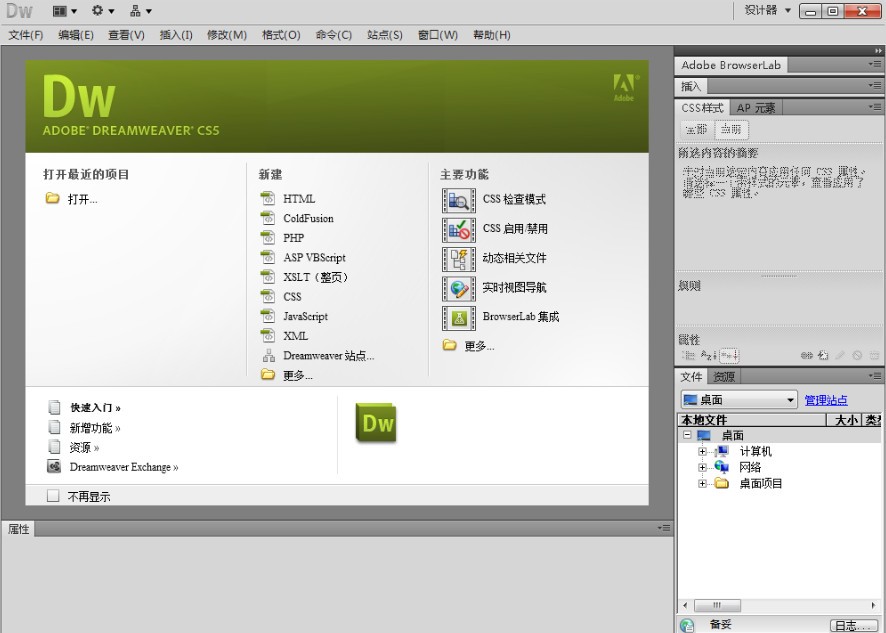This screenshot has height=633, width=886.
Task: Click the folder icon beside 更多 under 主要功能
Action: tap(450, 345)
